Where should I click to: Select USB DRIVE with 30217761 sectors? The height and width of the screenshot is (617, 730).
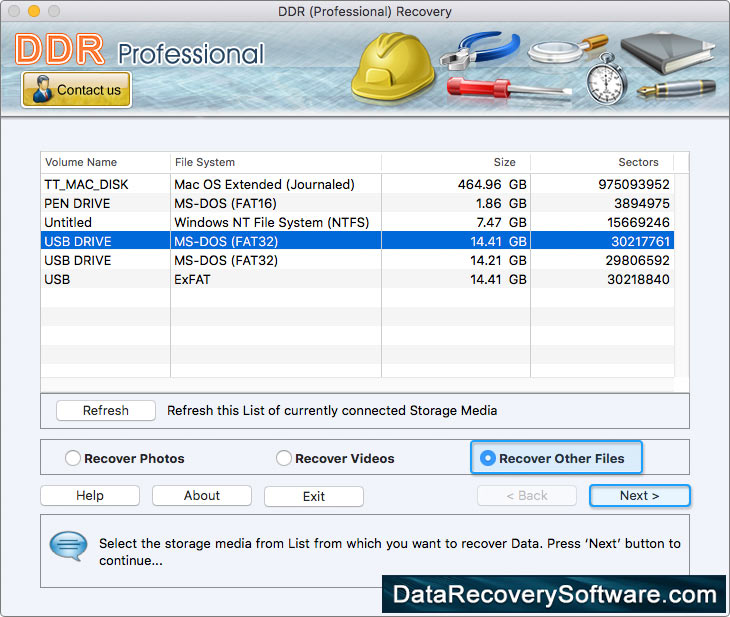(357, 241)
